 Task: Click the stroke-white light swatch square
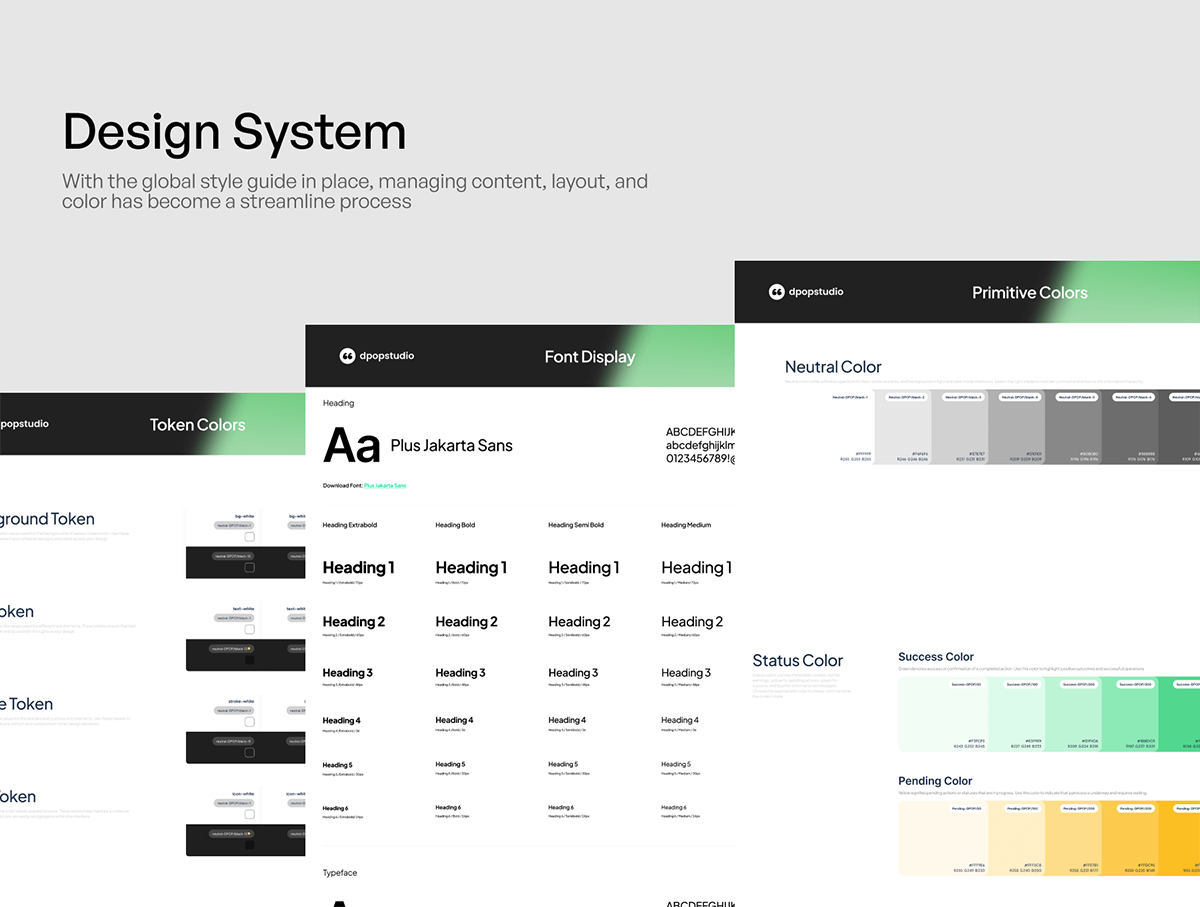(249, 721)
